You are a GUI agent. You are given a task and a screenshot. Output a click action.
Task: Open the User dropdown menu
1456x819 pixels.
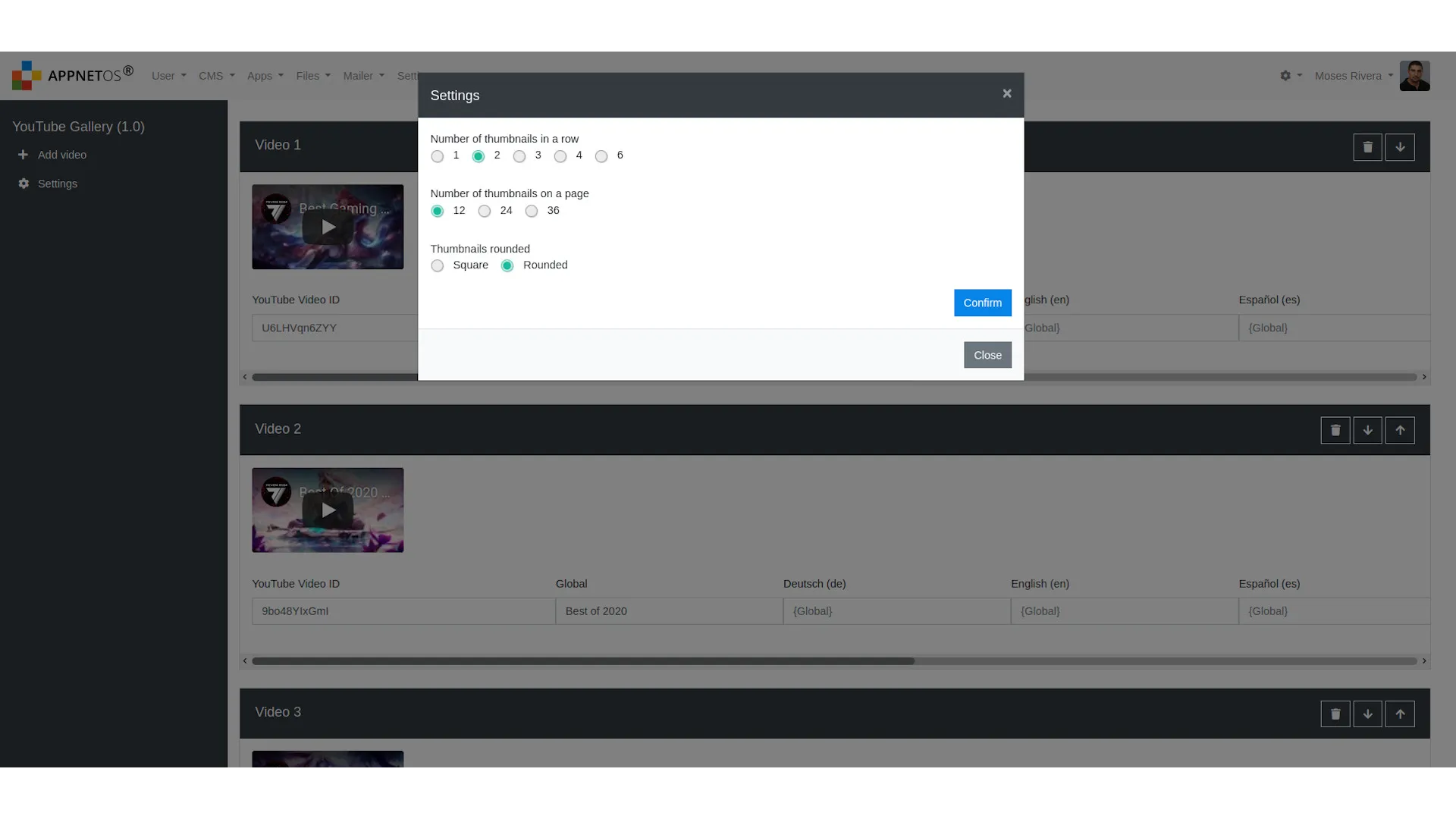168,75
